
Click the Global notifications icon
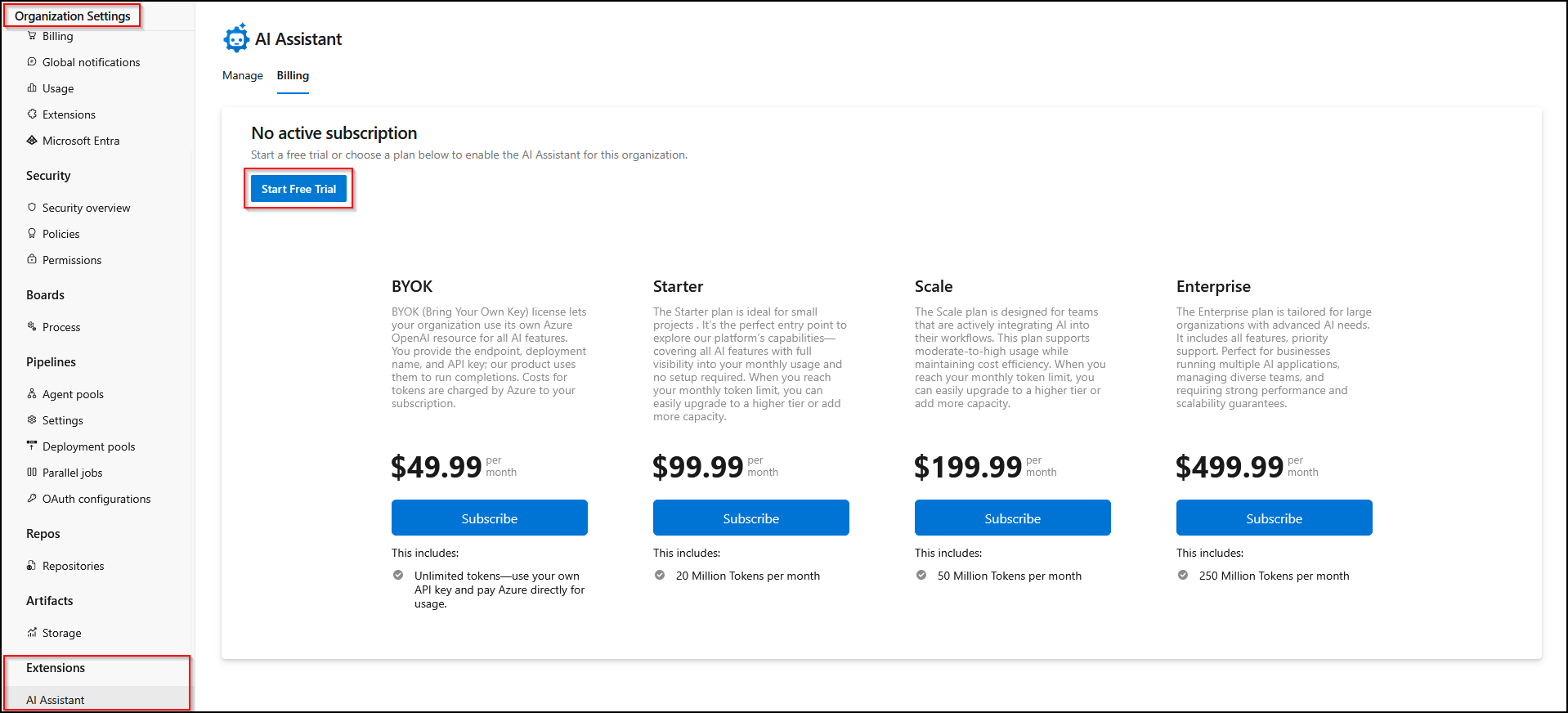(32, 62)
